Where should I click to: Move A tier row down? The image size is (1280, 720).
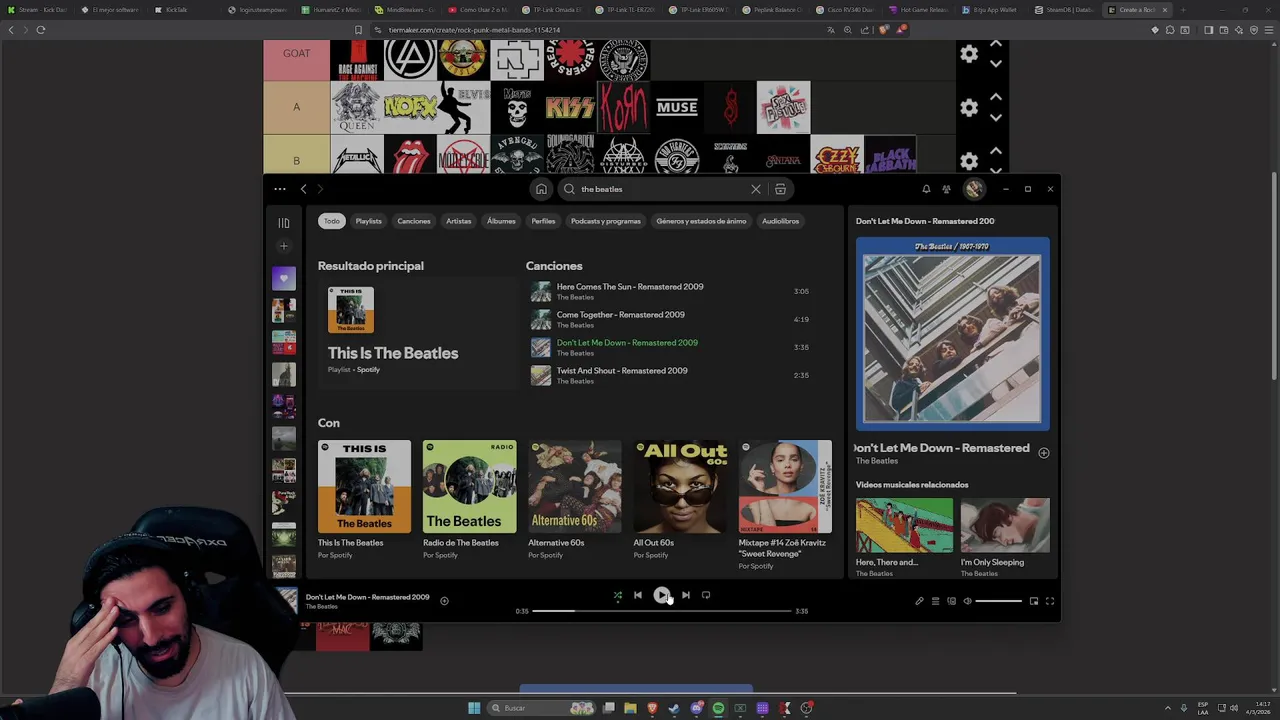click(996, 117)
